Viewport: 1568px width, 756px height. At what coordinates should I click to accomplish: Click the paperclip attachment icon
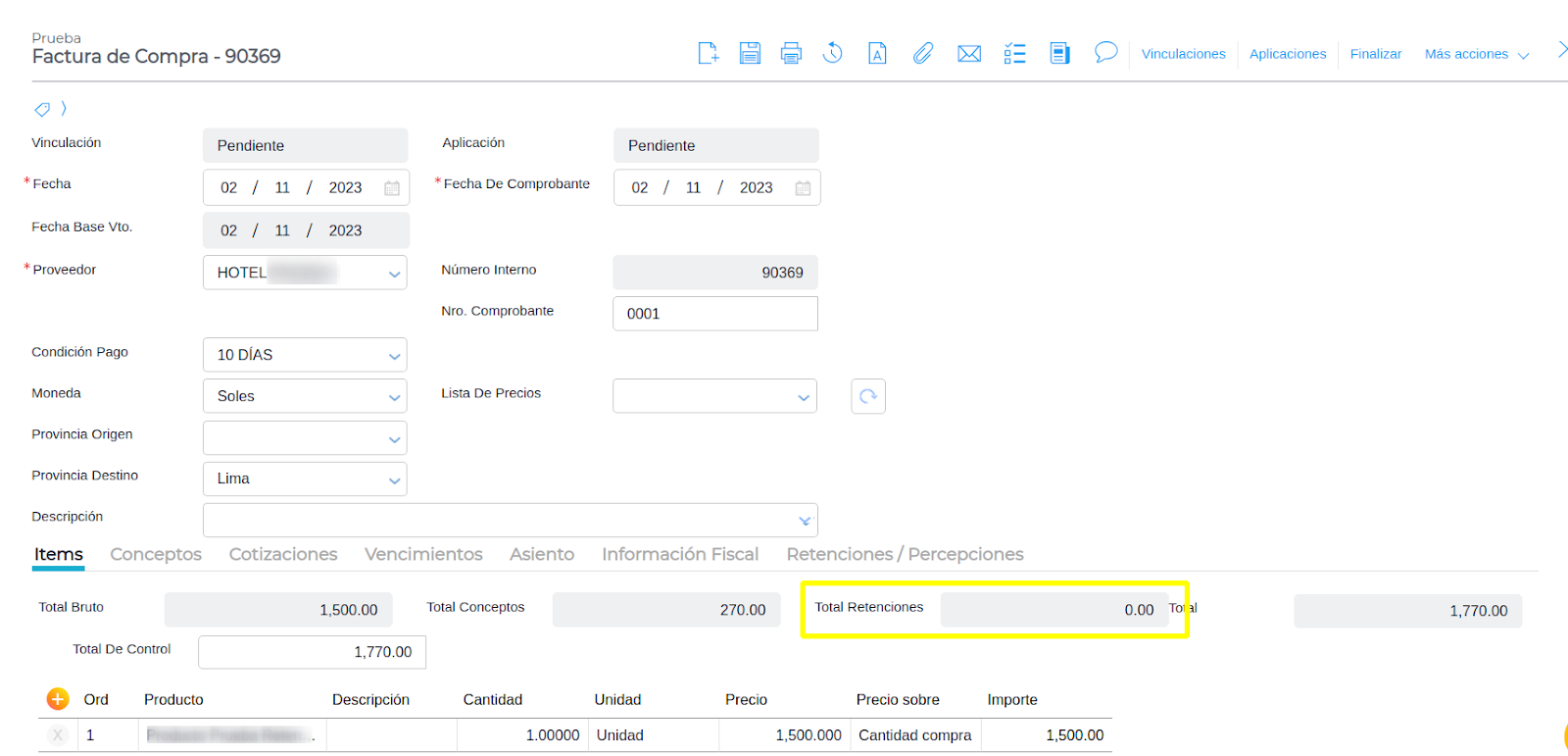923,53
